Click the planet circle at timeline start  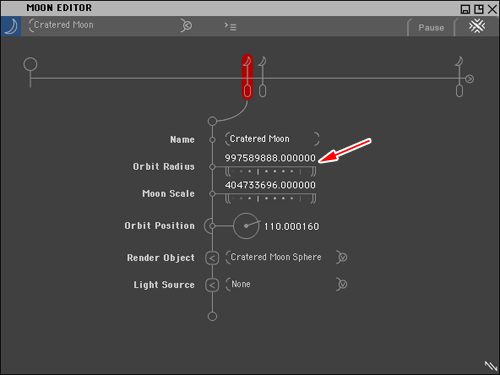pyautogui.click(x=30, y=64)
